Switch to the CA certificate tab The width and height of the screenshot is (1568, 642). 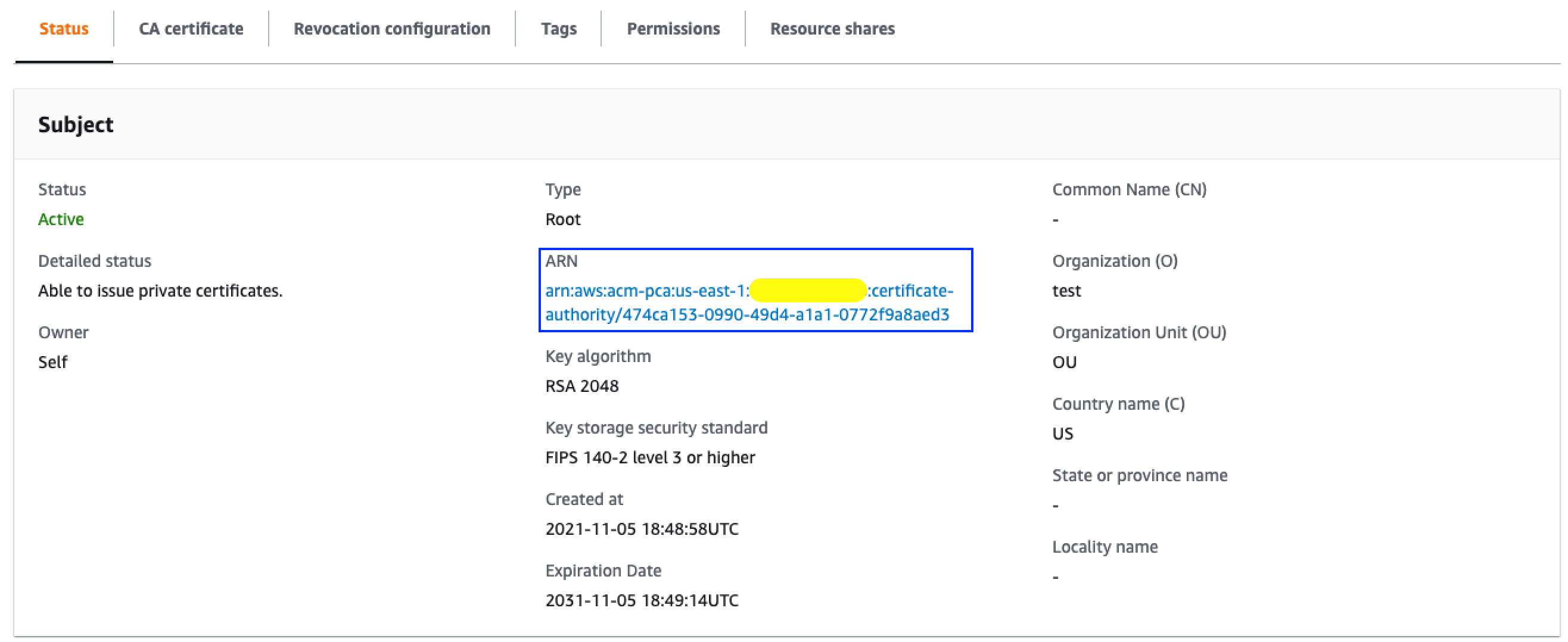(x=191, y=29)
